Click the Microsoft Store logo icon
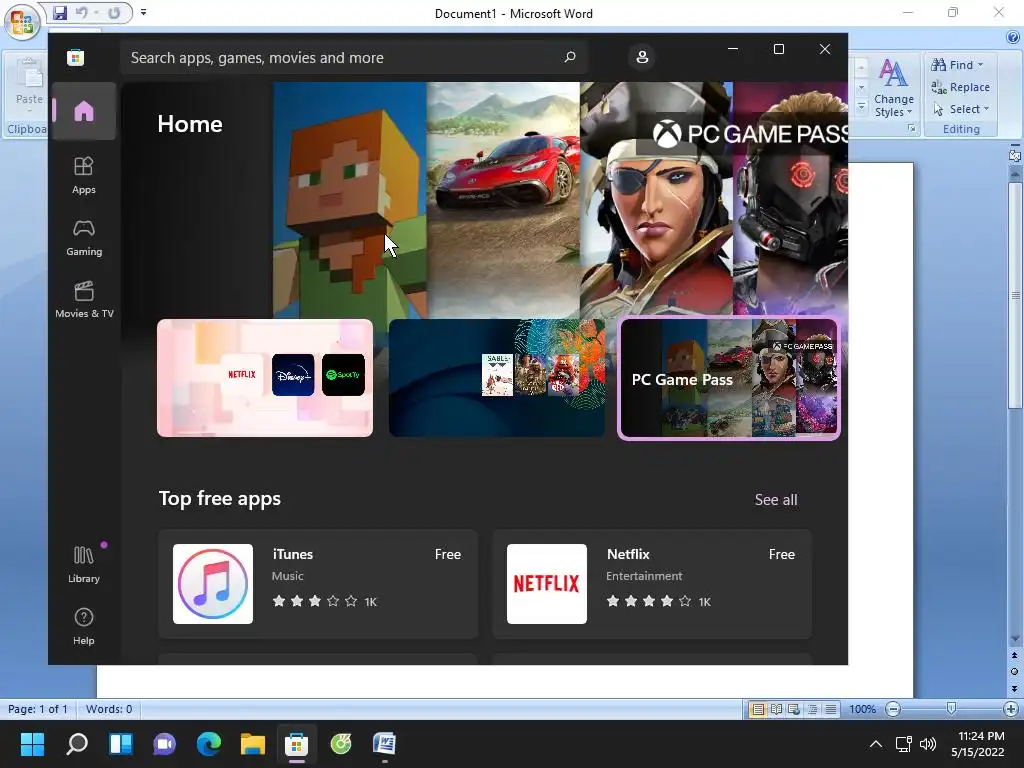Viewport: 1024px width, 768px height. pyautogui.click(x=75, y=57)
